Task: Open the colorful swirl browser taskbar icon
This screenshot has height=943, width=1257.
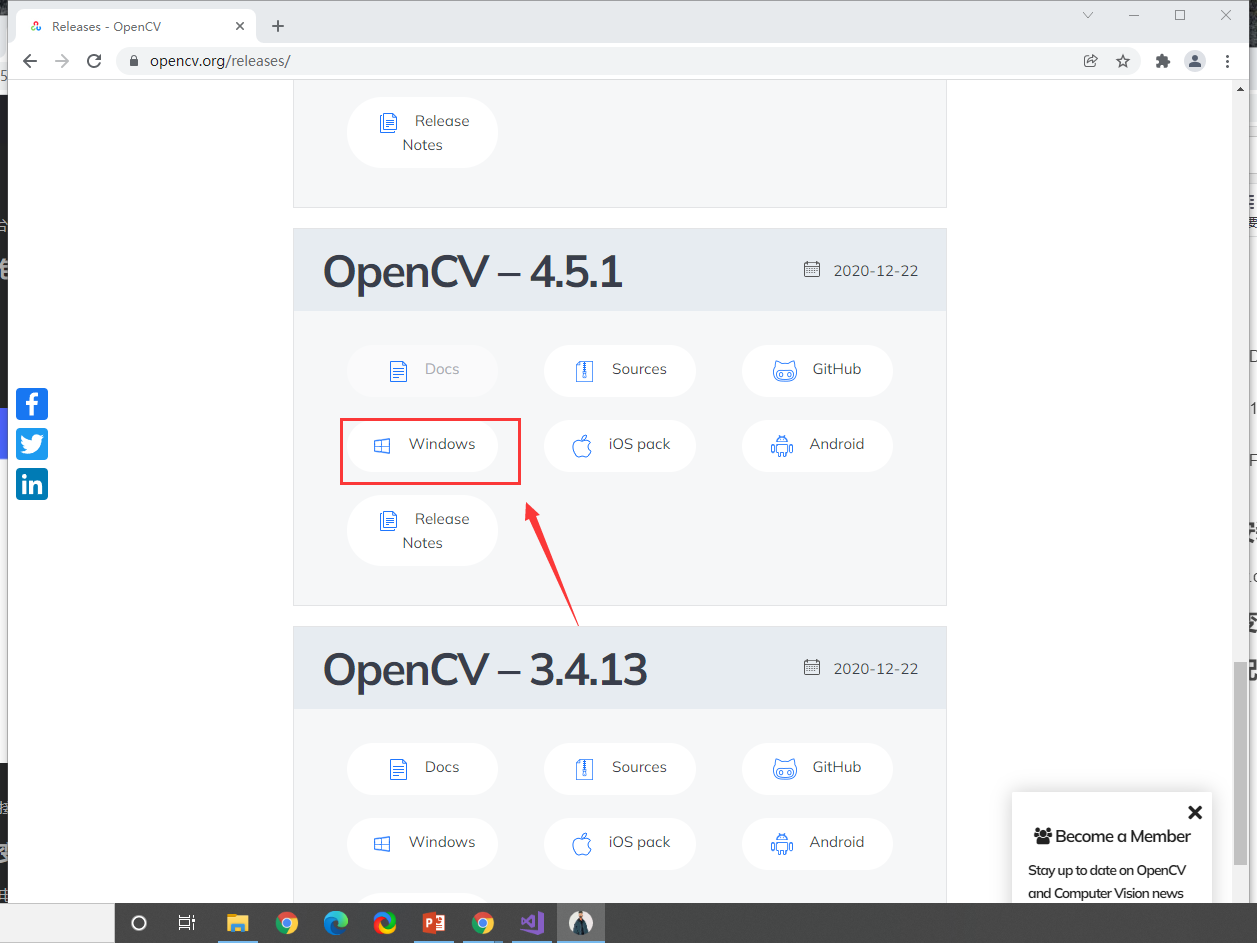Action: pyautogui.click(x=385, y=923)
